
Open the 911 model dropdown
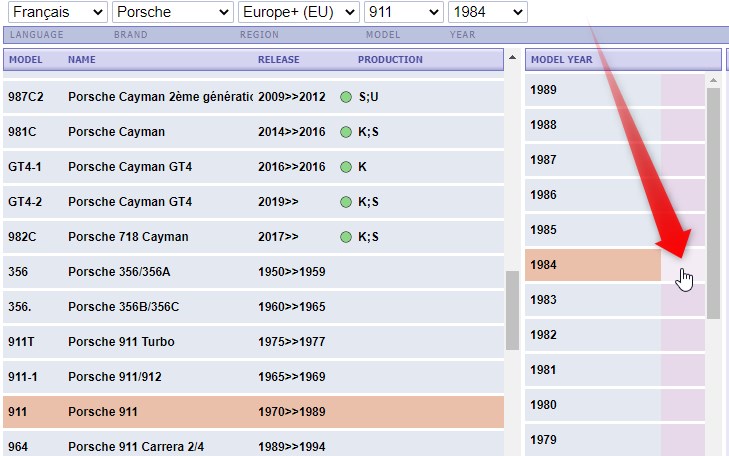[403, 12]
